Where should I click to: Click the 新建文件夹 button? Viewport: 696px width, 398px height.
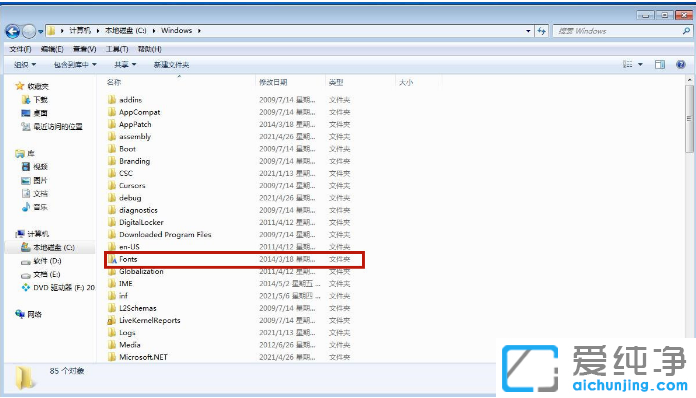pos(171,65)
